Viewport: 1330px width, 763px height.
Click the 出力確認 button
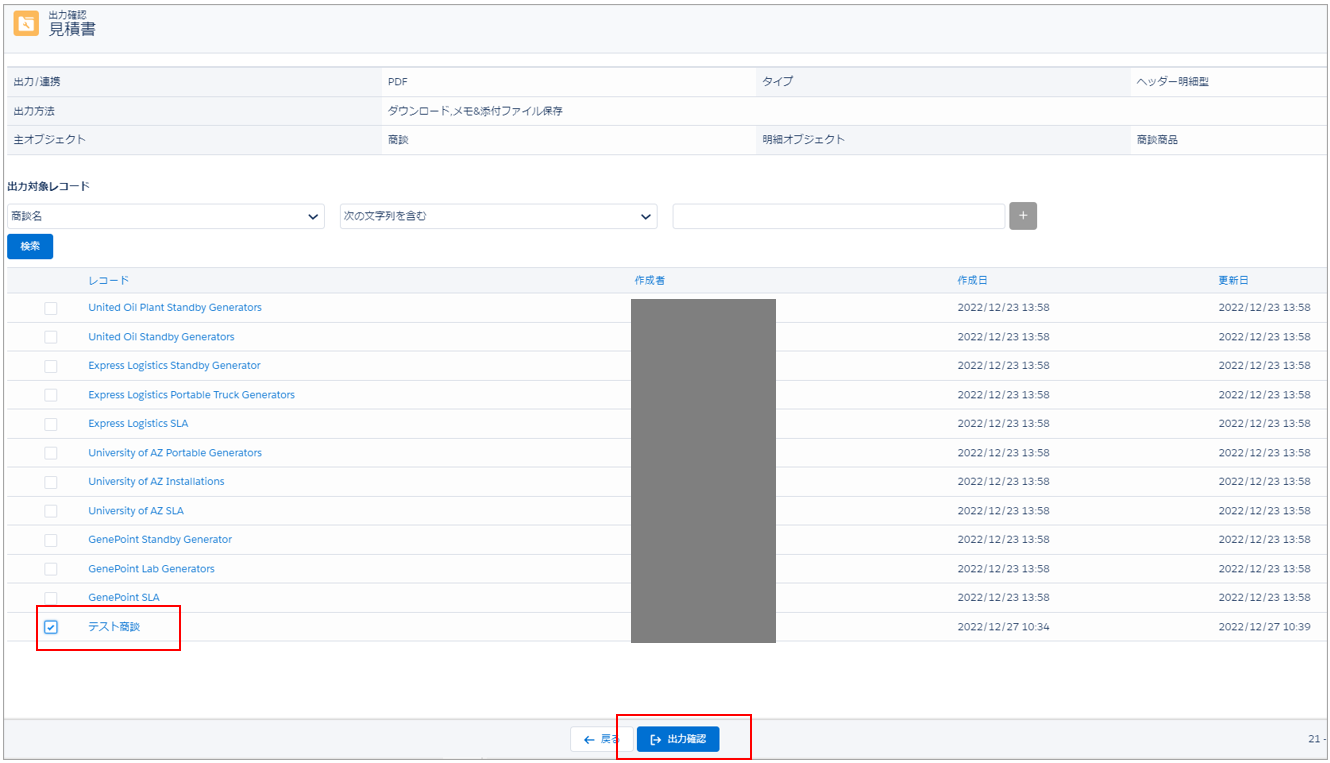677,739
